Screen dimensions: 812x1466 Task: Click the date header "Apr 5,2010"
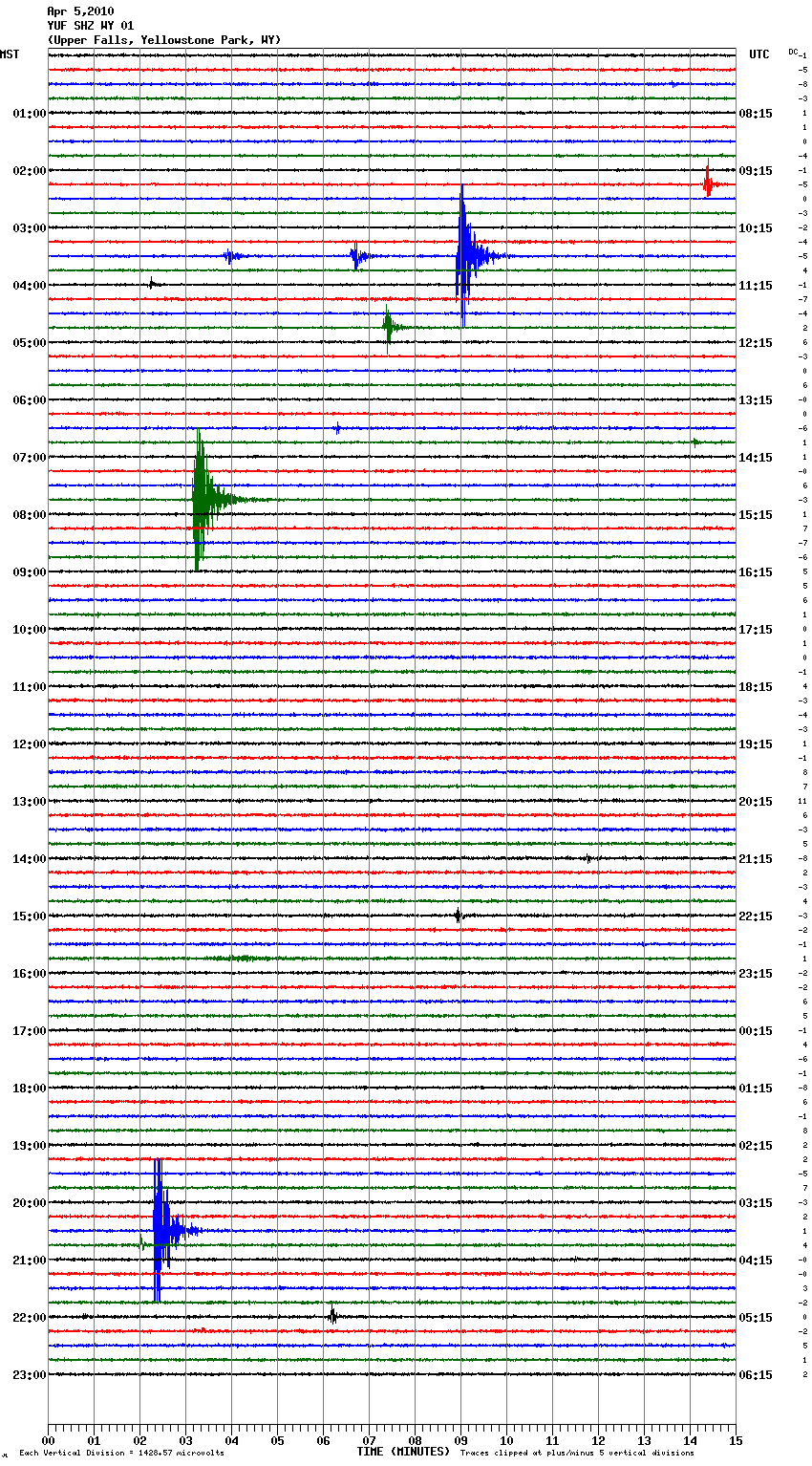pyautogui.click(x=80, y=11)
